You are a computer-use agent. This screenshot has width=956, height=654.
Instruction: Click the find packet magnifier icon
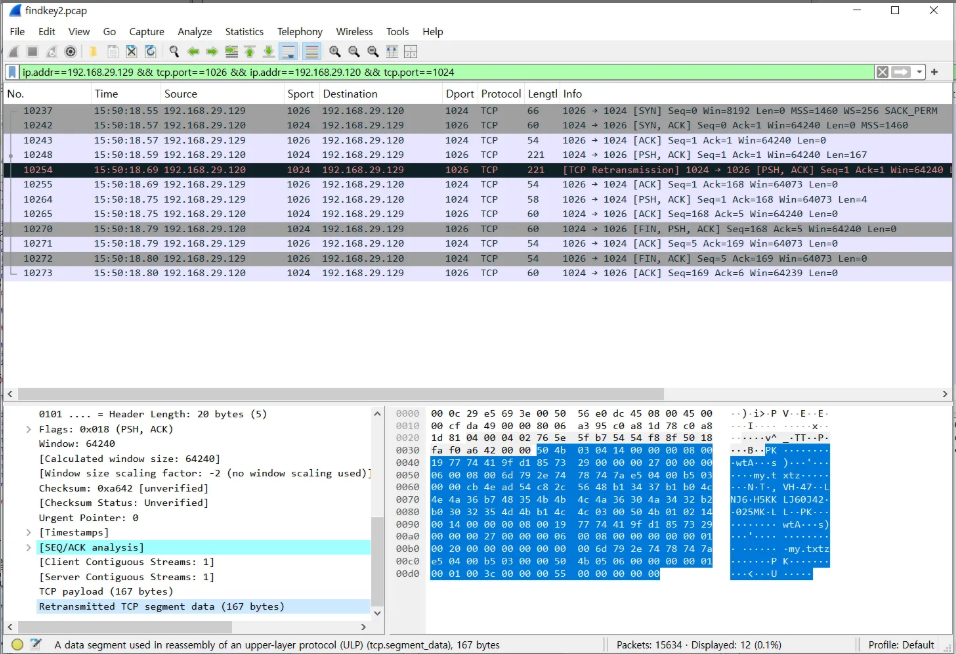174,52
